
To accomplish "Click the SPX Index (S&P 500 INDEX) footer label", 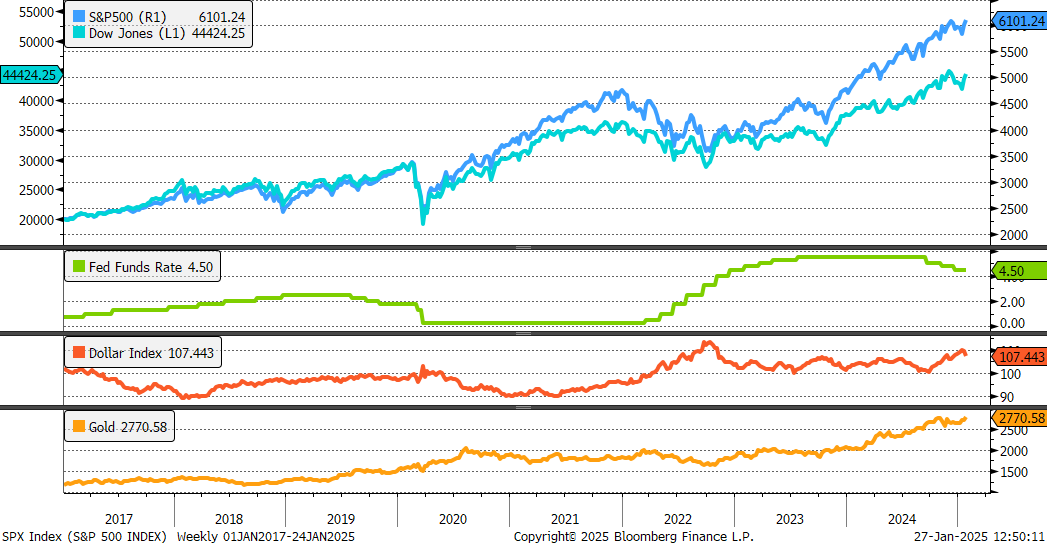I will pos(85,537).
